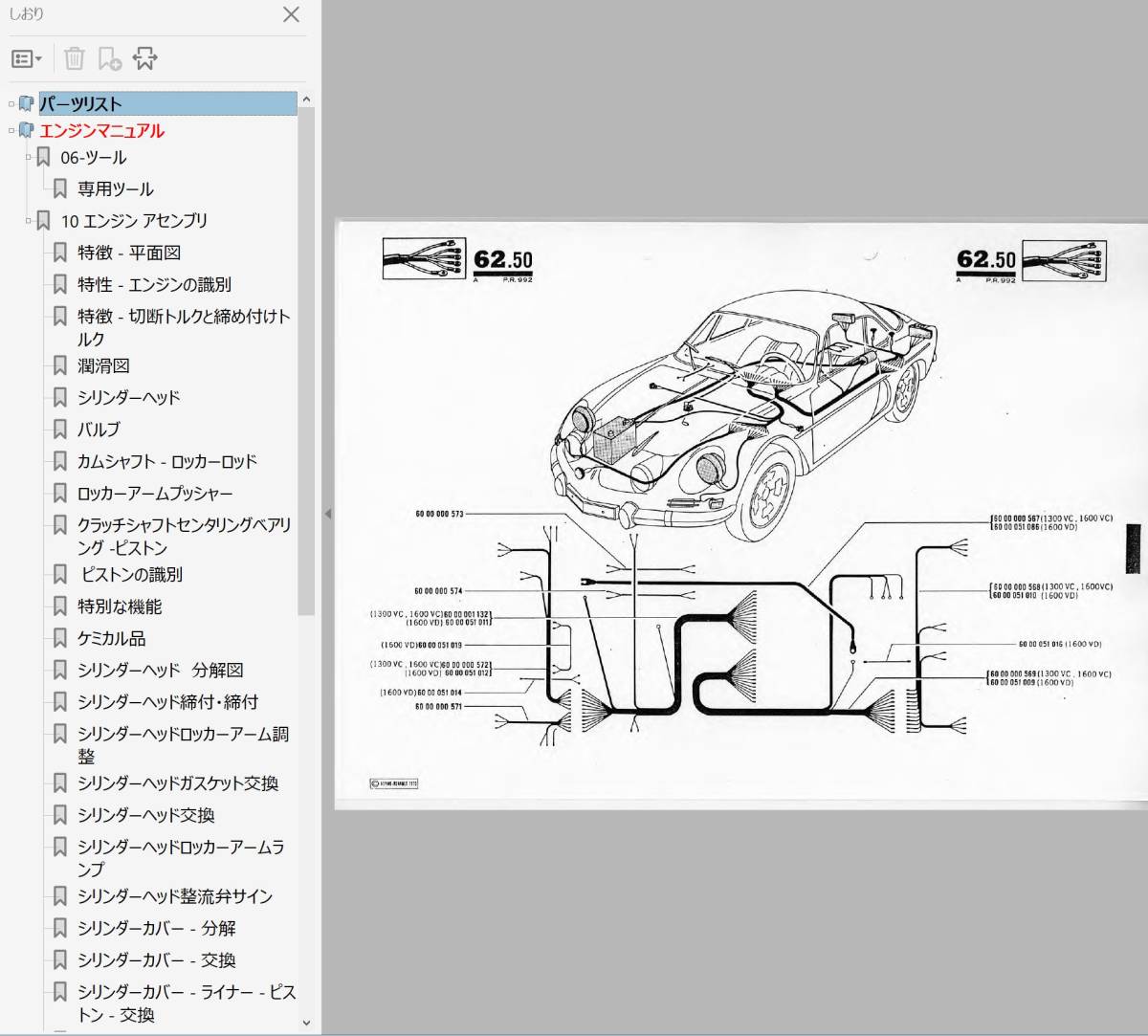This screenshot has width=1148, height=1036.
Task: Collapse the 10 エンジン アセンブリ branch
Action: 29,221
